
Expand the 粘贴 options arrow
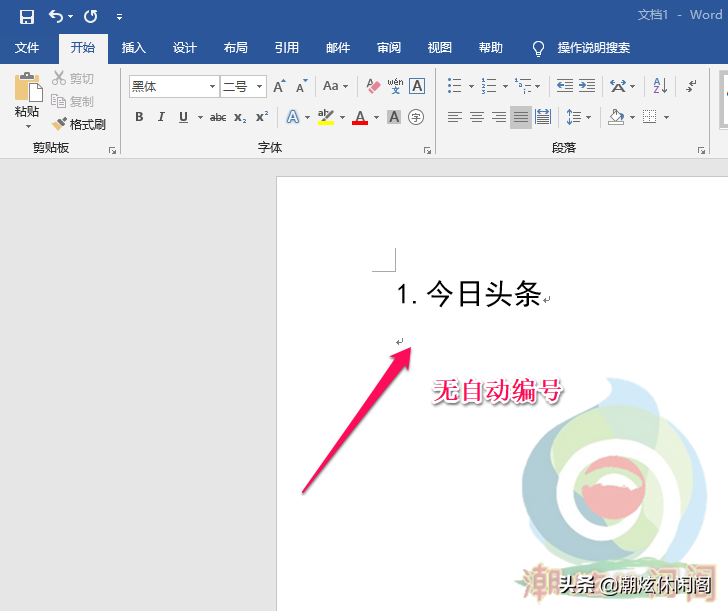tap(28, 126)
